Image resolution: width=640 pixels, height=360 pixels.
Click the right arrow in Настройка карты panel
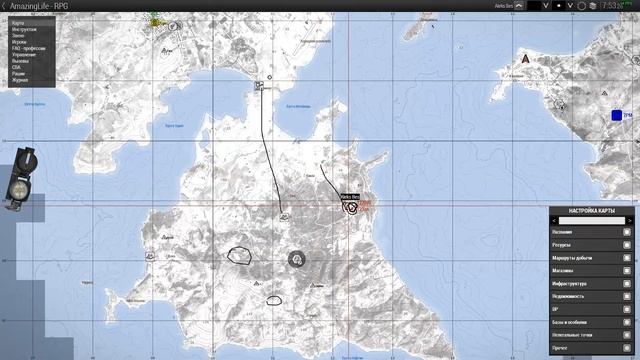pos(630,221)
